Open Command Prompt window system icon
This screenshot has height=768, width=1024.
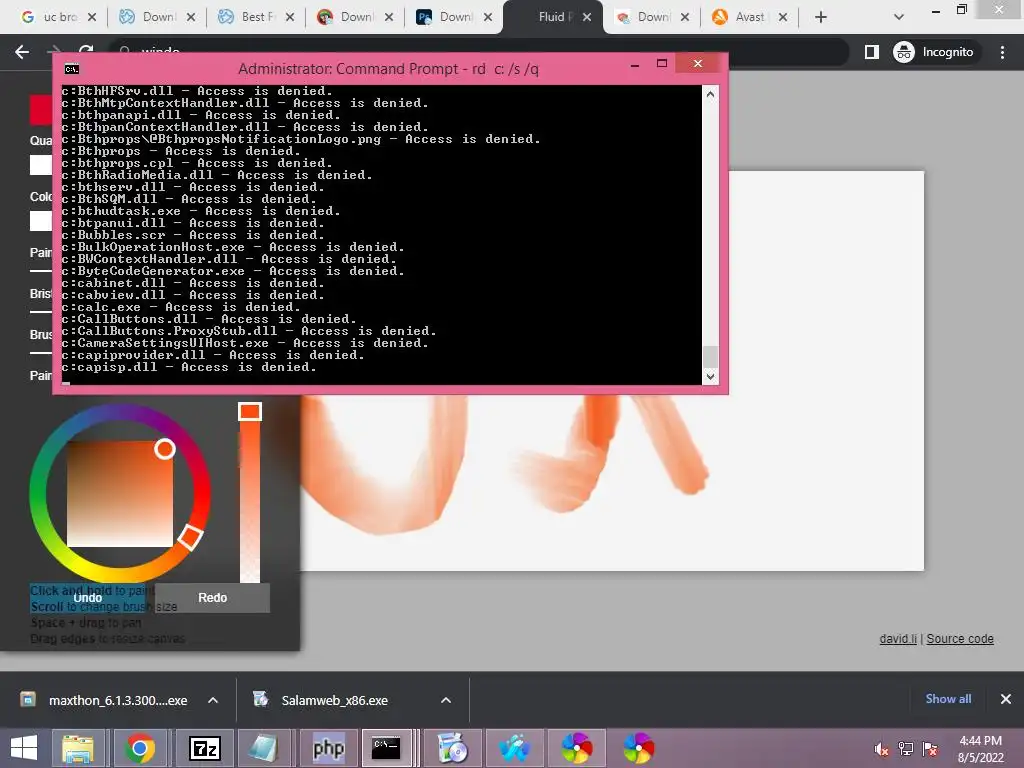pyautogui.click(x=72, y=69)
